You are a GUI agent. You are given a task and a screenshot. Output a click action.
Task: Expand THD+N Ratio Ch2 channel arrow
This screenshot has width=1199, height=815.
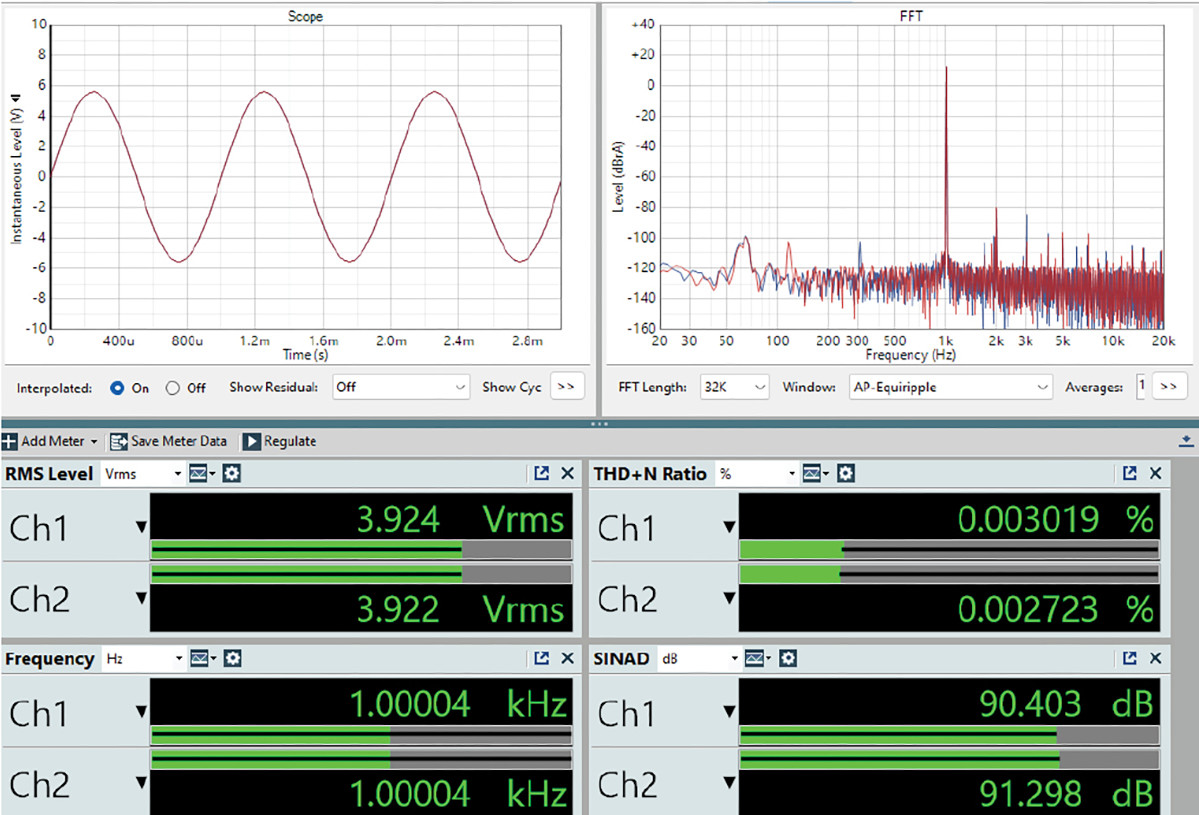729,597
